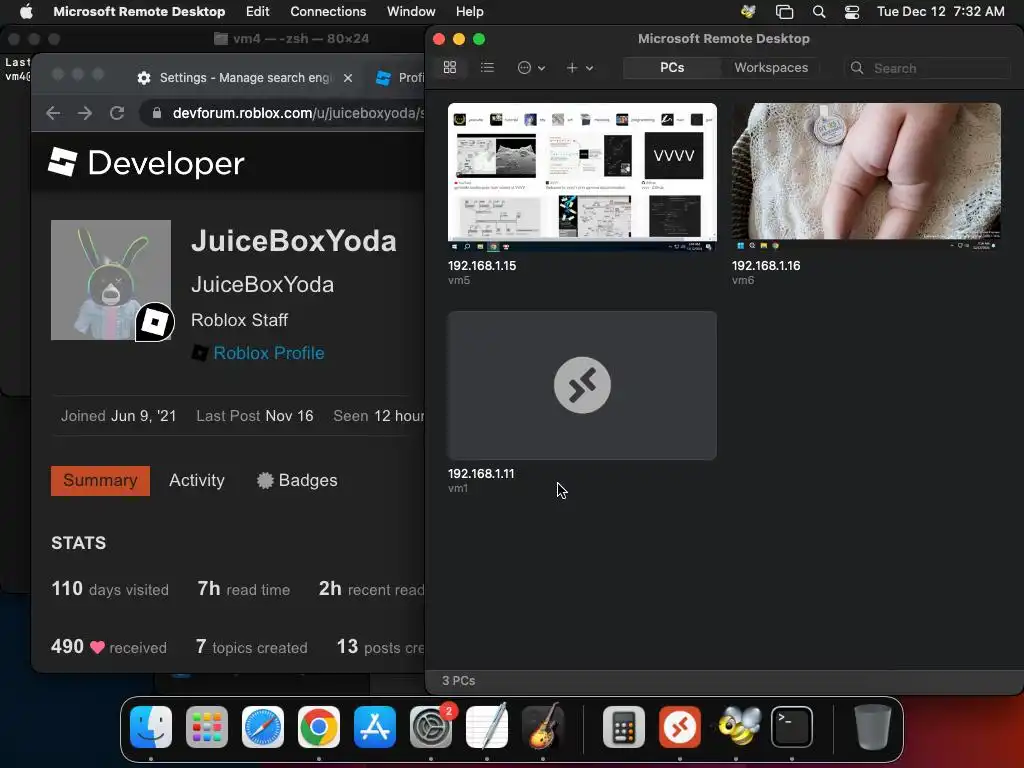1024x768 pixels.
Task: Select the Summary profile tab
Action: (101, 481)
